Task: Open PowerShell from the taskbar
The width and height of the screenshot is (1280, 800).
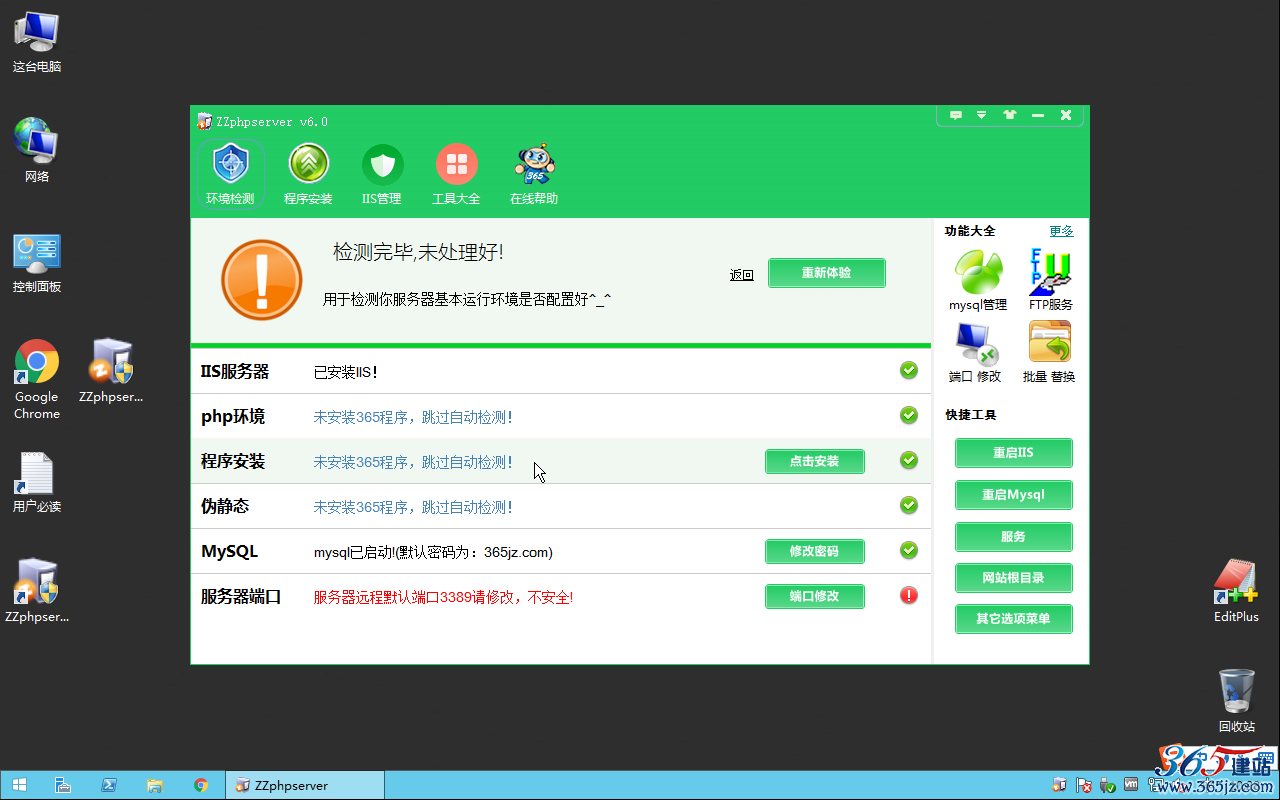Action: [x=109, y=785]
